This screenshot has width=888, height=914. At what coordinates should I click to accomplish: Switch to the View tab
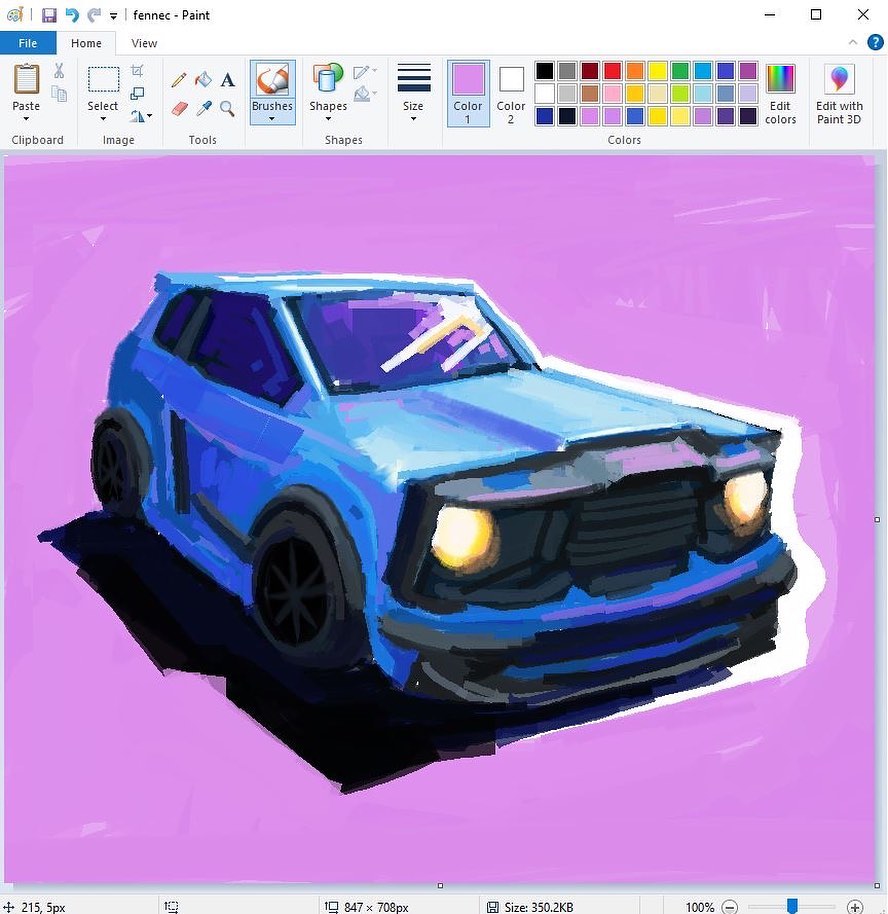coord(144,43)
